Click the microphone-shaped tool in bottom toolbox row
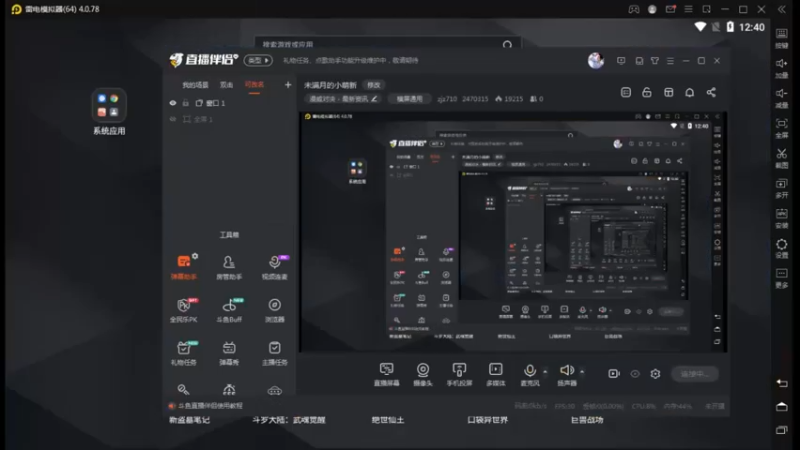 (184, 390)
